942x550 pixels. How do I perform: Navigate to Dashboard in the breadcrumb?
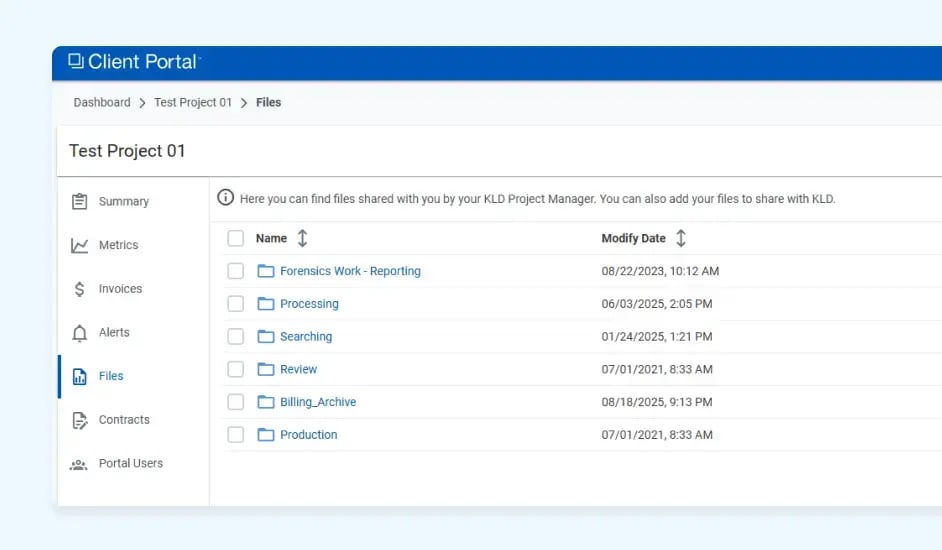click(x=102, y=102)
